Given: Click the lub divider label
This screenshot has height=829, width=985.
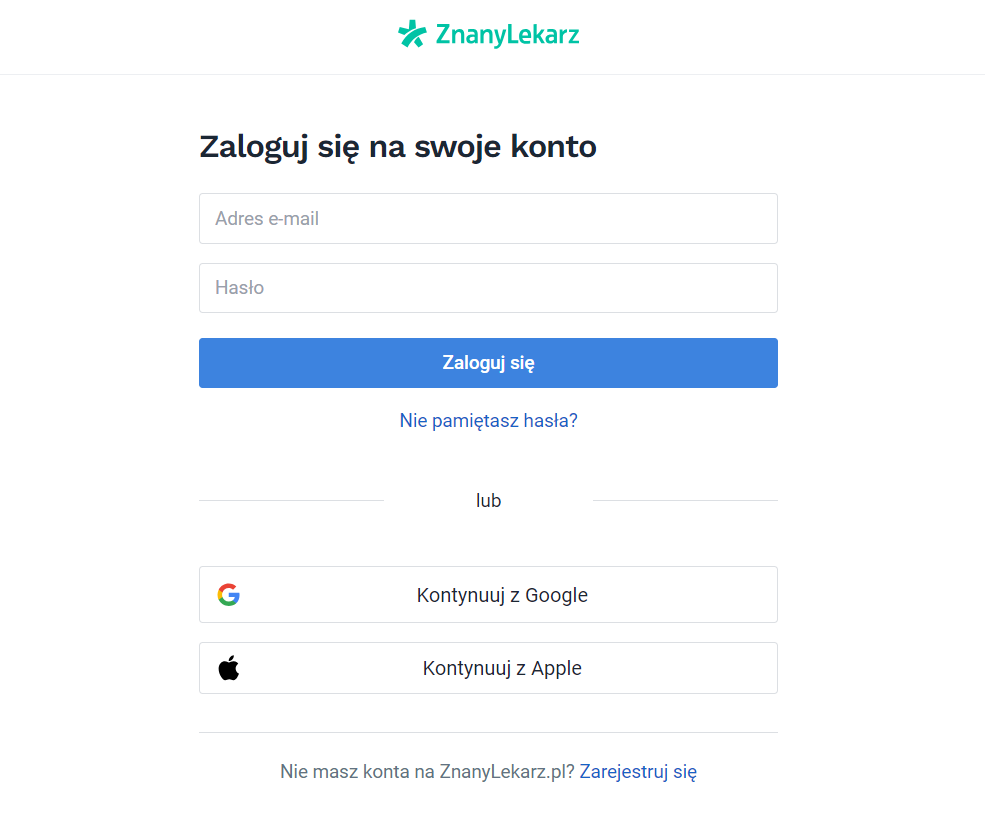Looking at the screenshot, I should coord(488,500).
